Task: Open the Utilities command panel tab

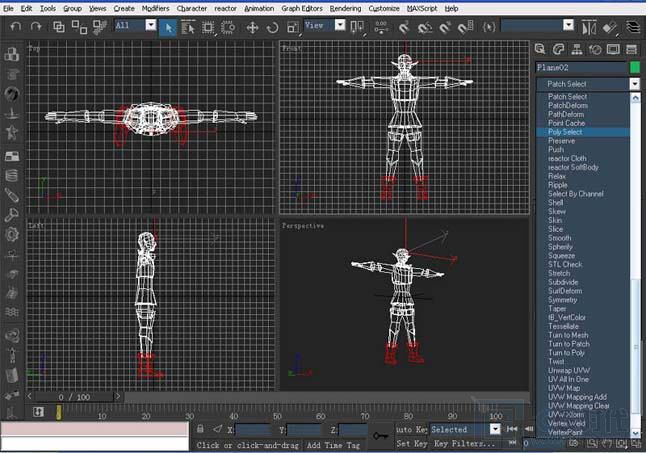Action: click(632, 49)
